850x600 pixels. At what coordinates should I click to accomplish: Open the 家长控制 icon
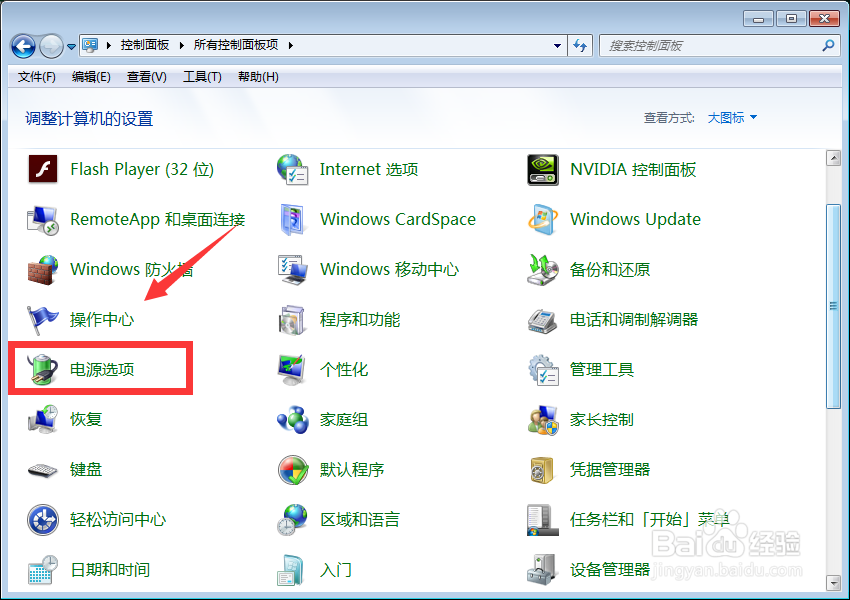tap(543, 420)
